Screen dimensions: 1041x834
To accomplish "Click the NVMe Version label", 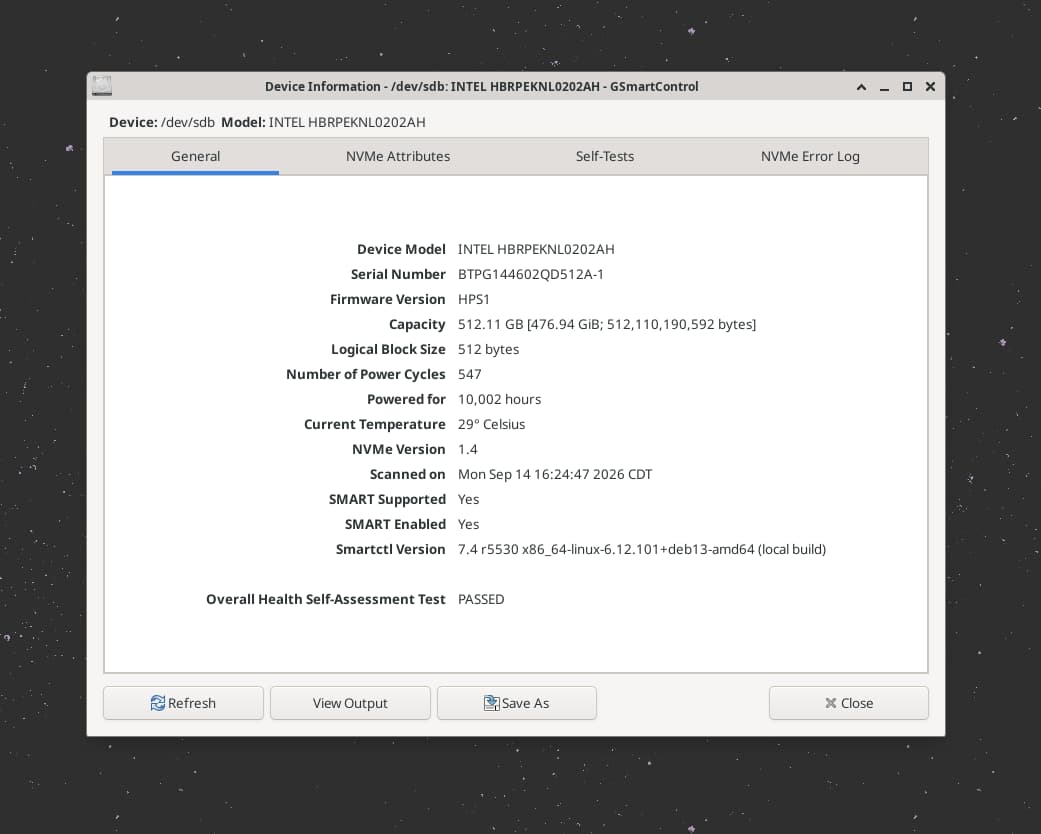I will [x=398, y=450].
